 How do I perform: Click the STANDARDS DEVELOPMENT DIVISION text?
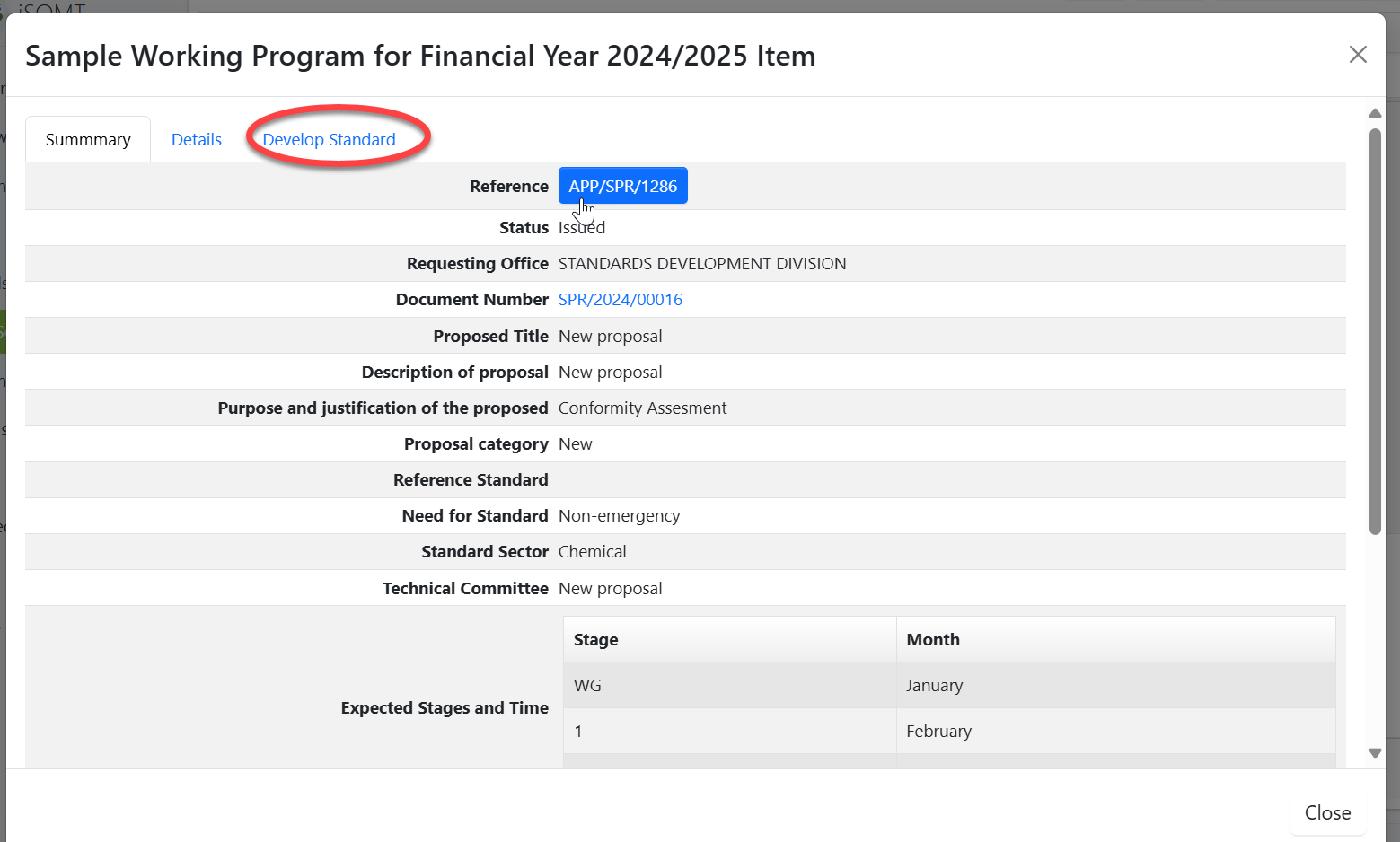(701, 264)
